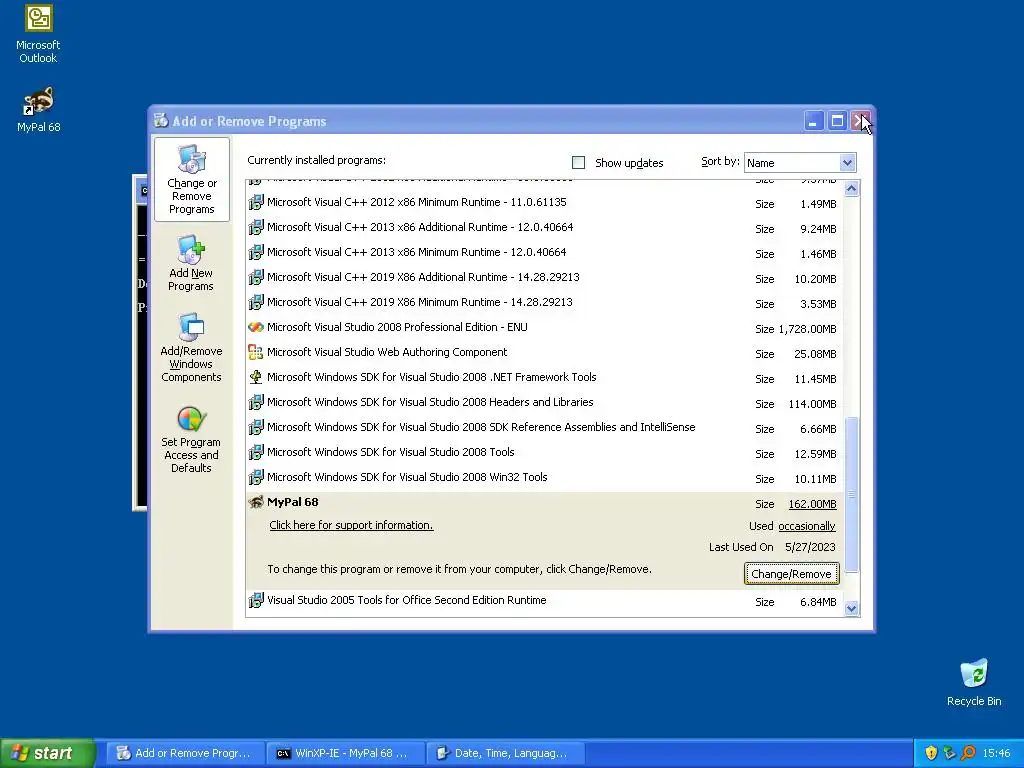1024x768 pixels.
Task: Click the 162.00MB size link
Action: tap(812, 504)
